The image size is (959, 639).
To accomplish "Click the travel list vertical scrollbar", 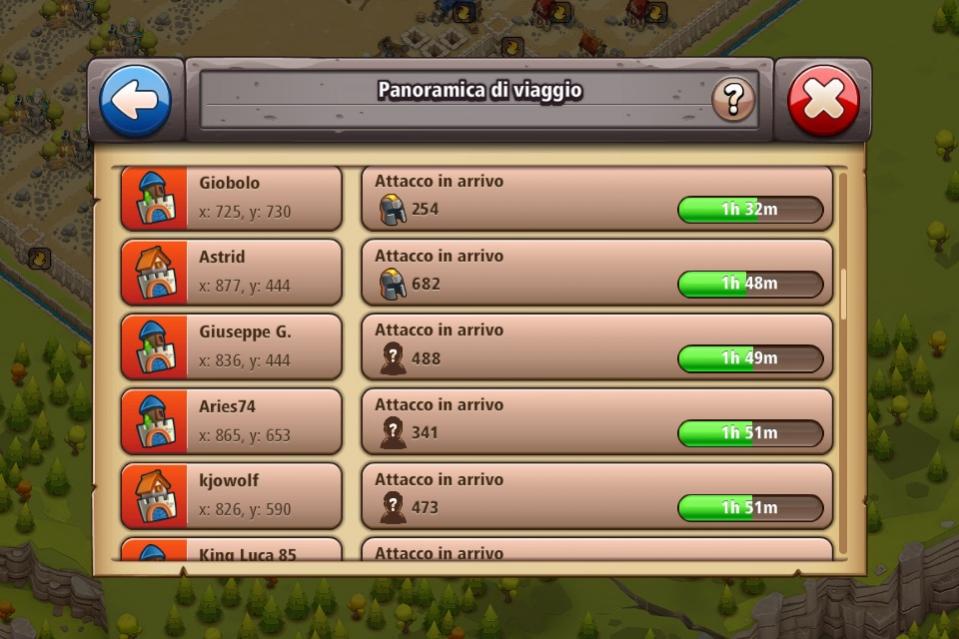I will (843, 364).
